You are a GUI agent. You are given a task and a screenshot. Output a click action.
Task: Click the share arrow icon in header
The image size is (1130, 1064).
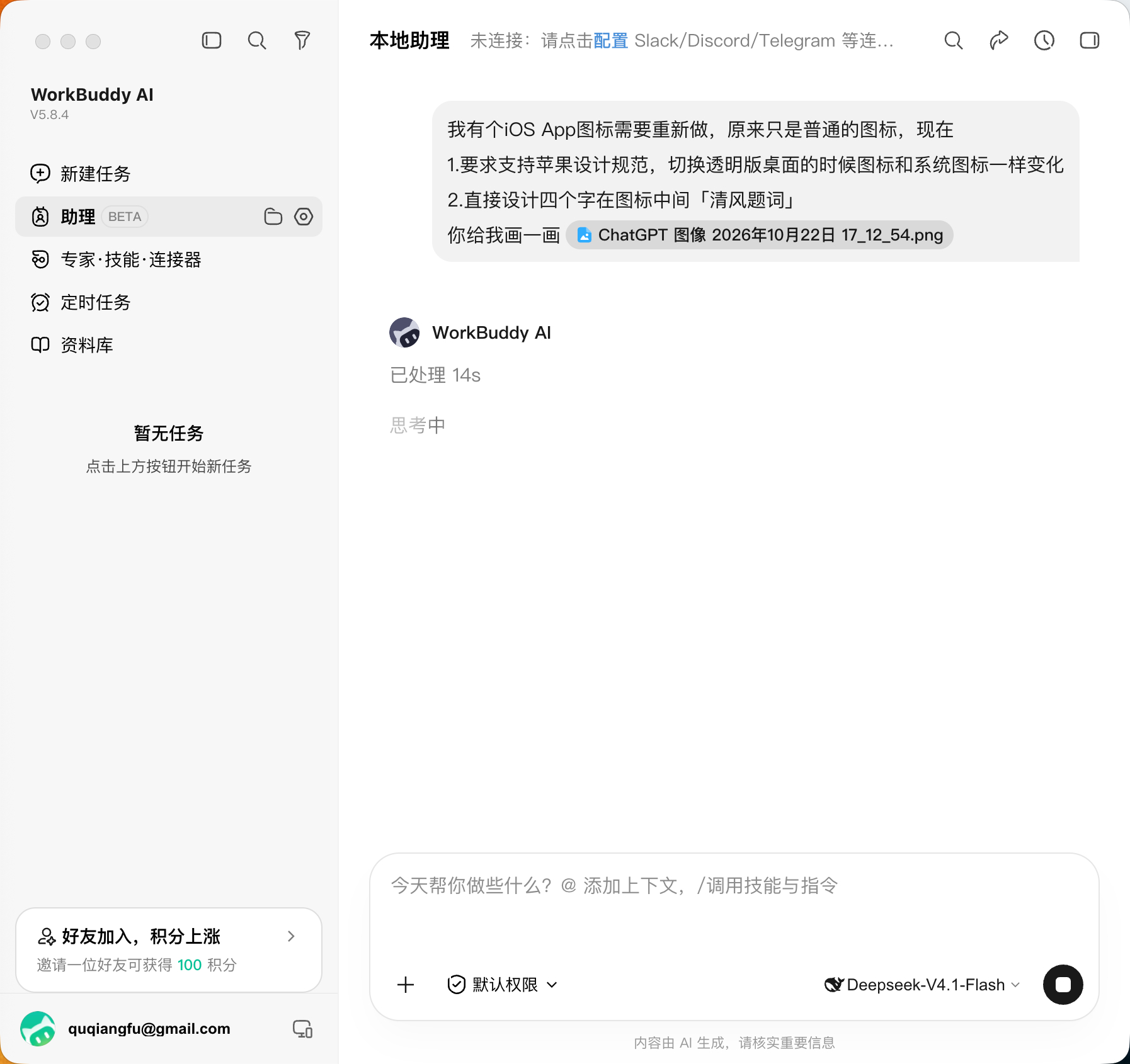point(999,41)
